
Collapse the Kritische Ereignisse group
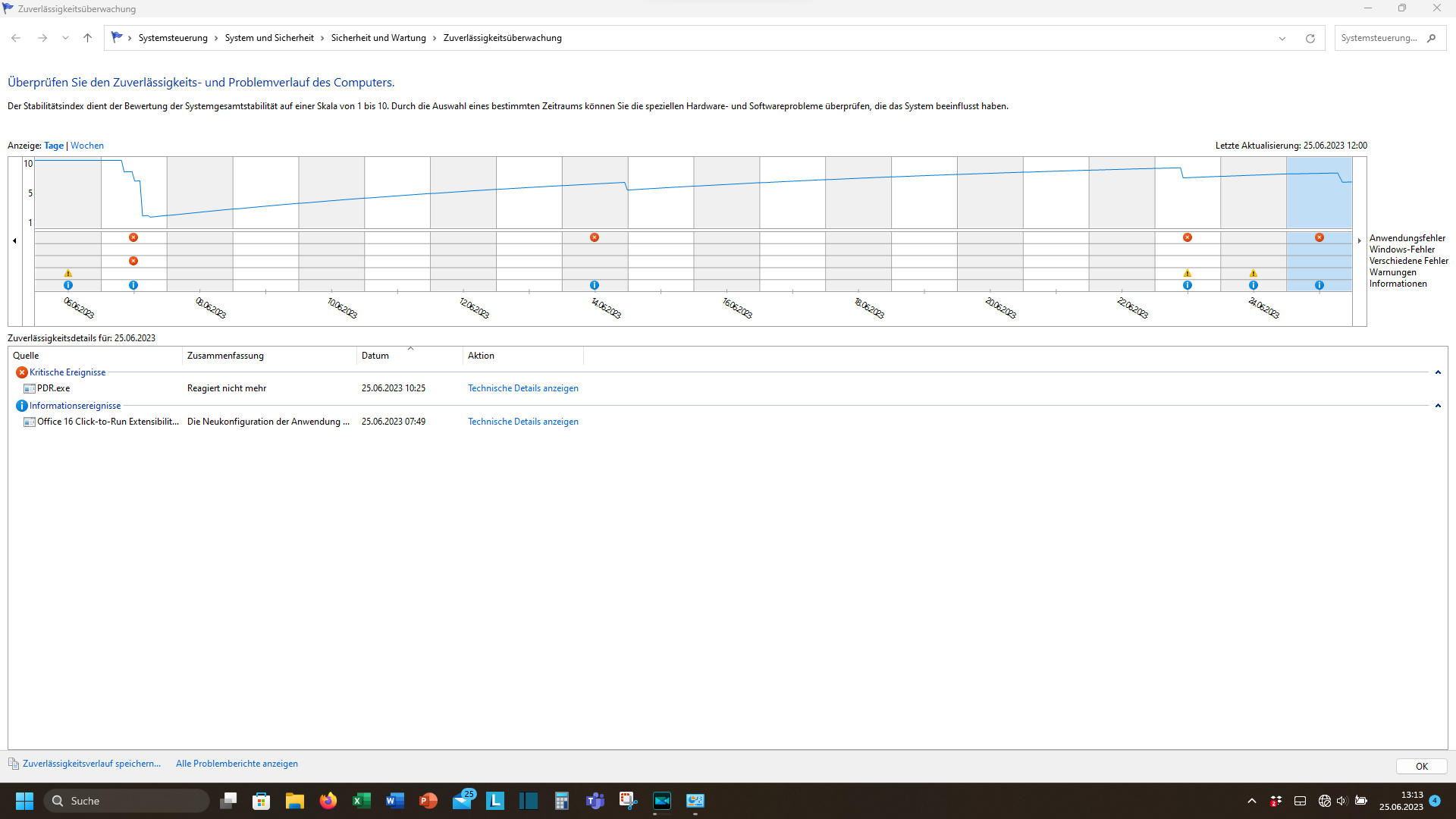pos(1438,372)
